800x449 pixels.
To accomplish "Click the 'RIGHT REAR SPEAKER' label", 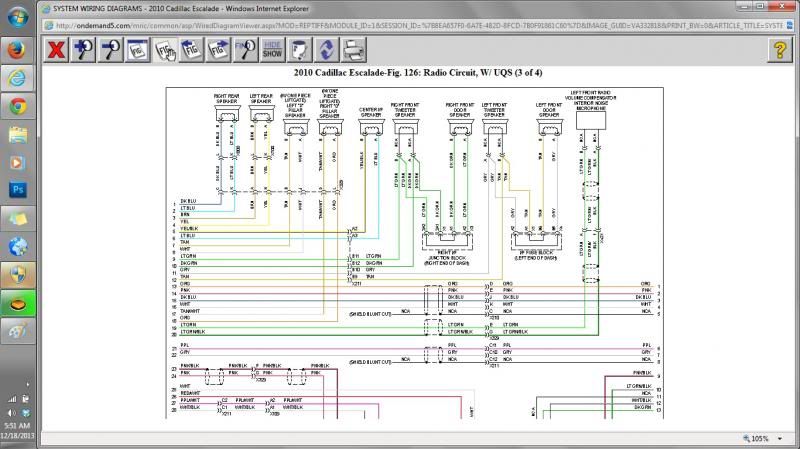I will point(226,98).
